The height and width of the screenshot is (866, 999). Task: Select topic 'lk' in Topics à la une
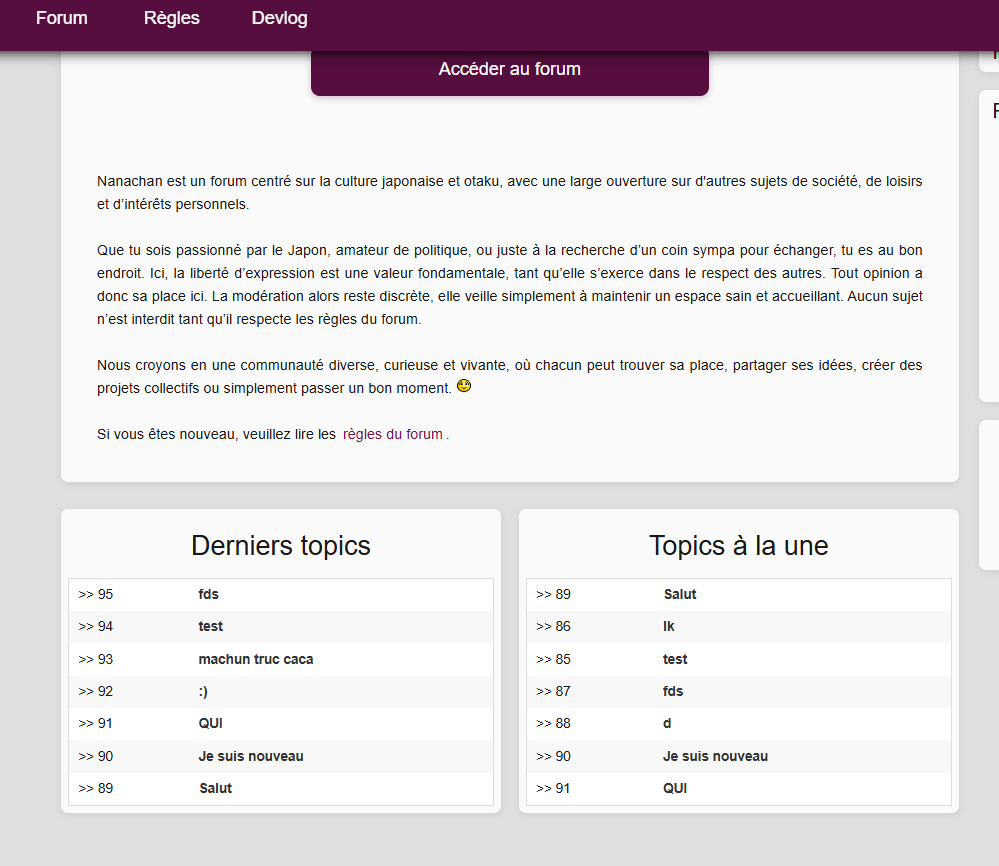(x=668, y=626)
